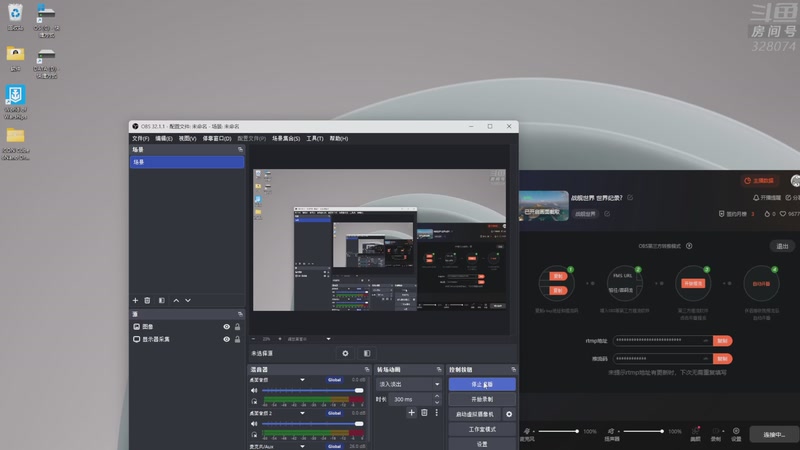Viewport: 800px width, 450px height.
Task: Copy the rtmp地址 with its orange button
Action: pos(722,341)
